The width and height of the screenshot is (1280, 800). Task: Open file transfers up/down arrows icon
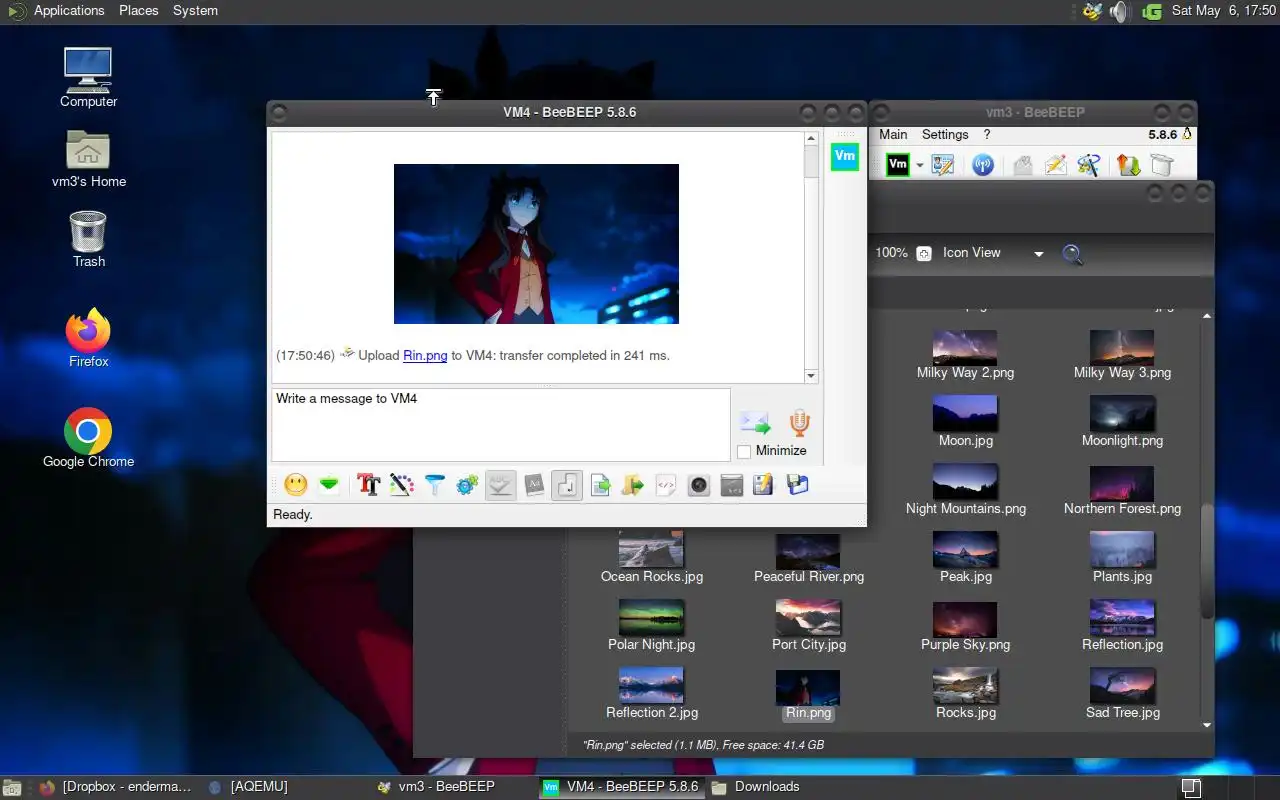[1128, 165]
